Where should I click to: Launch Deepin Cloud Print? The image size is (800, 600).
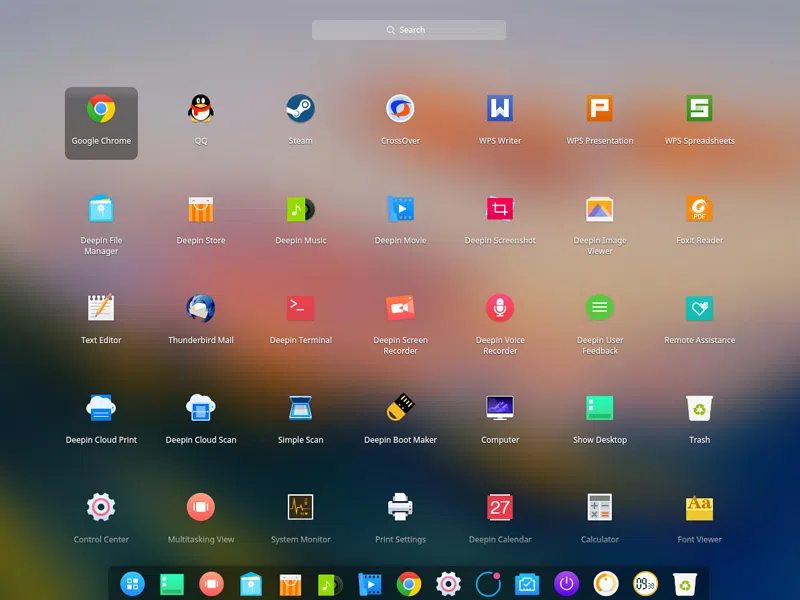pyautogui.click(x=101, y=408)
